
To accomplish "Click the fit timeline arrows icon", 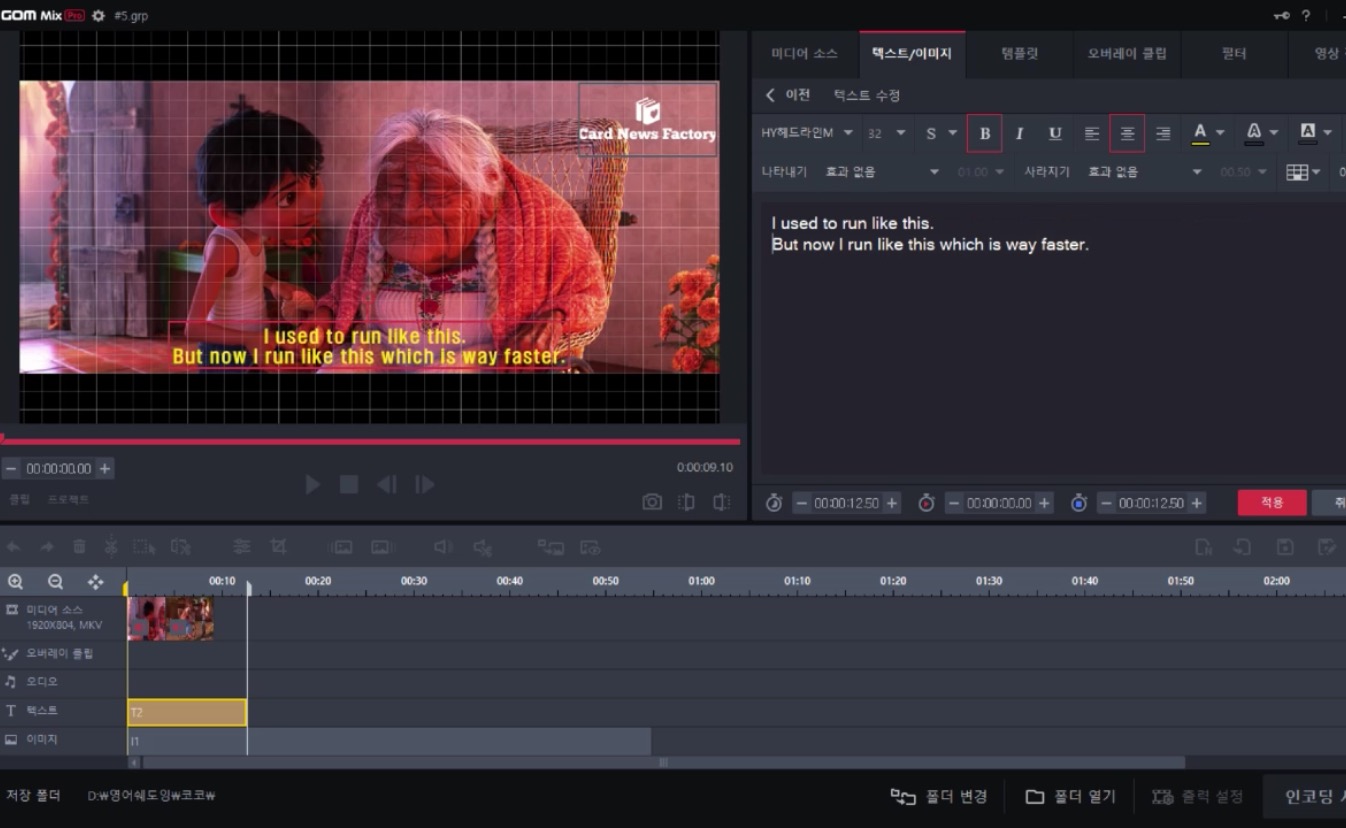I will pos(95,581).
